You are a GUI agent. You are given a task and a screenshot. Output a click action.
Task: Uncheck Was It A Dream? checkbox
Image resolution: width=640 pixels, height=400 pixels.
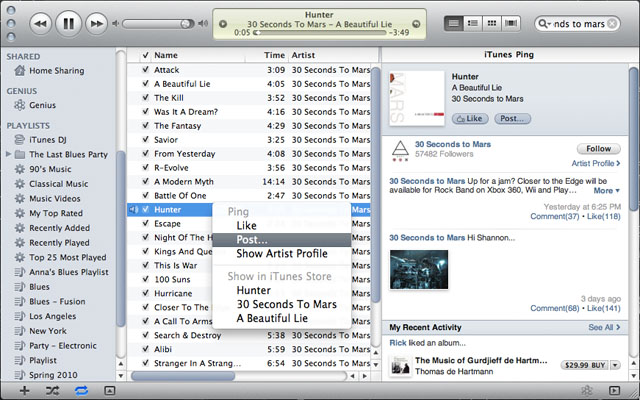(x=145, y=111)
